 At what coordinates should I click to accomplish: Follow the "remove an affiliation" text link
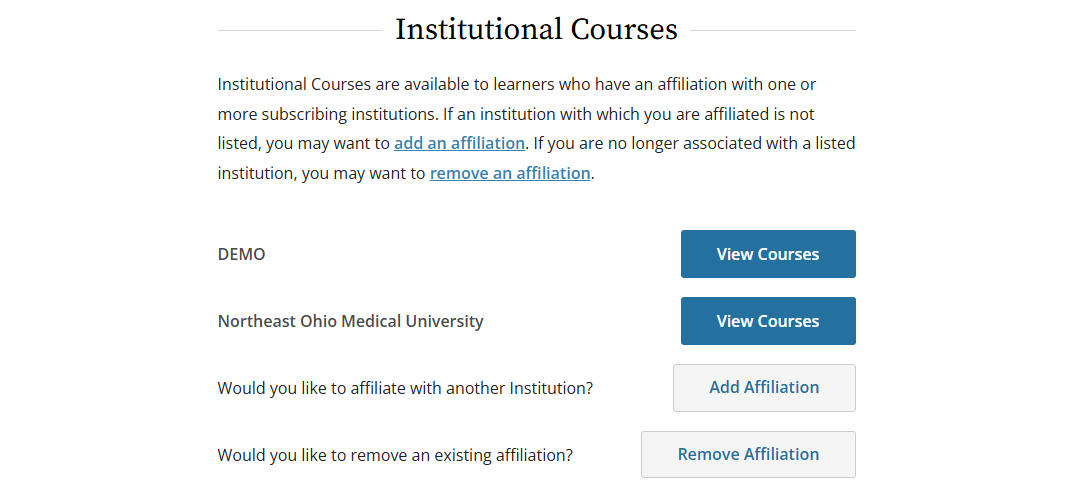pos(510,173)
